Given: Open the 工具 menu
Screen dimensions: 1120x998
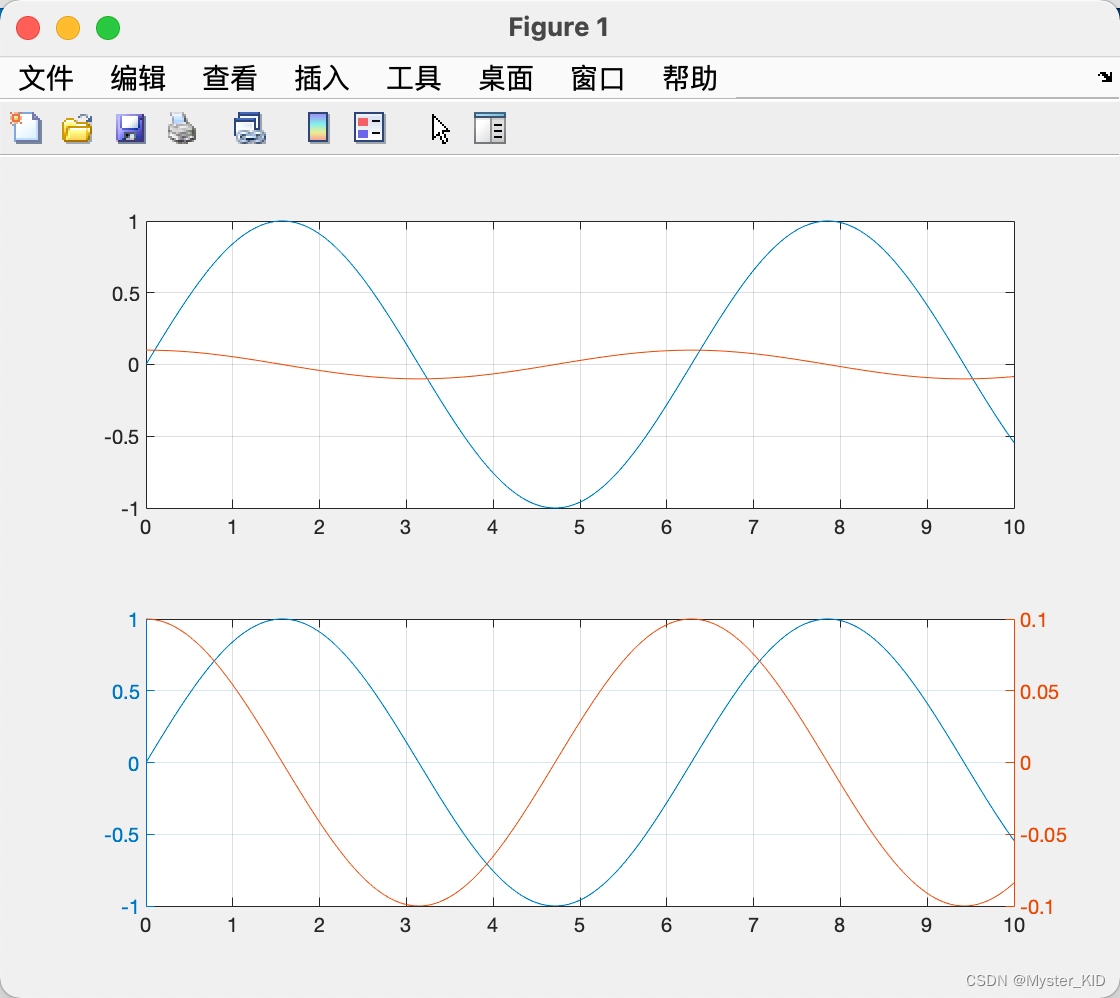Looking at the screenshot, I should (x=414, y=78).
